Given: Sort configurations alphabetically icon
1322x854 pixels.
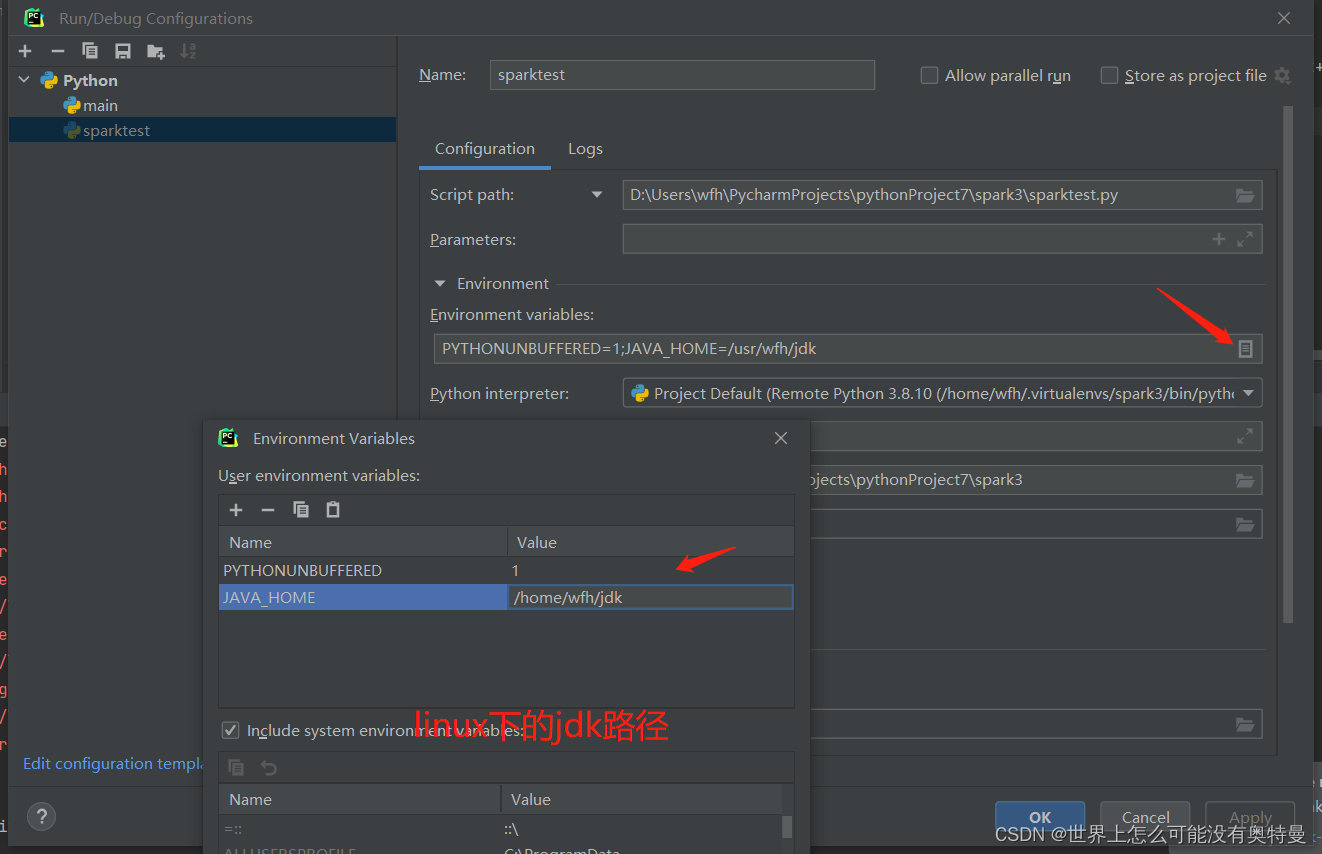Looking at the screenshot, I should (188, 51).
